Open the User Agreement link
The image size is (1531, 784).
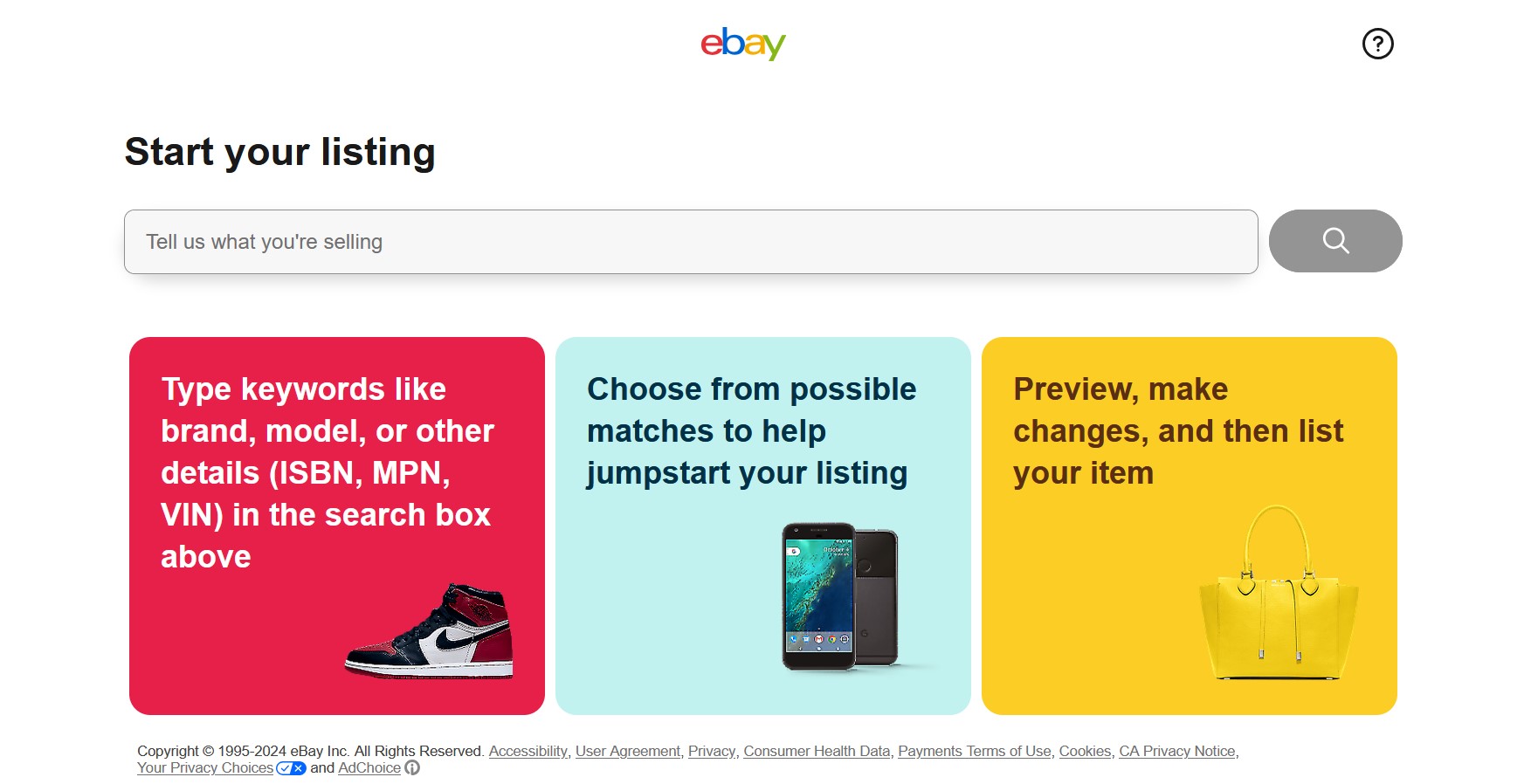tap(628, 751)
